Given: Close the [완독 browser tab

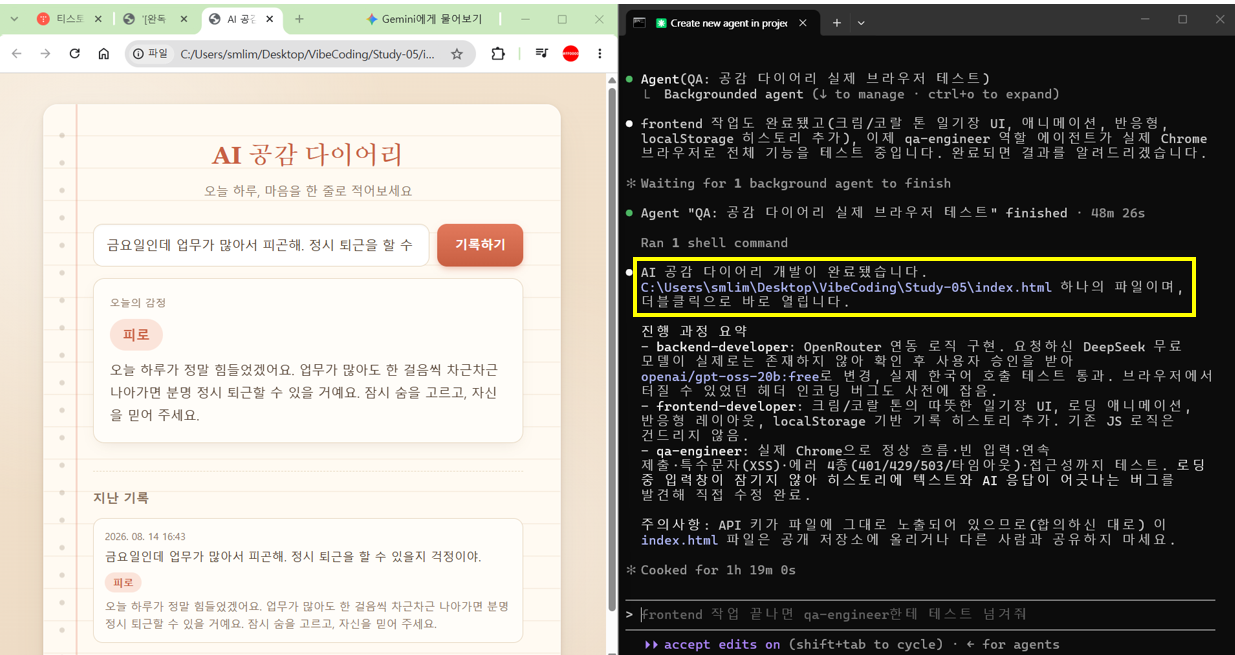Looking at the screenshot, I should (x=183, y=19).
